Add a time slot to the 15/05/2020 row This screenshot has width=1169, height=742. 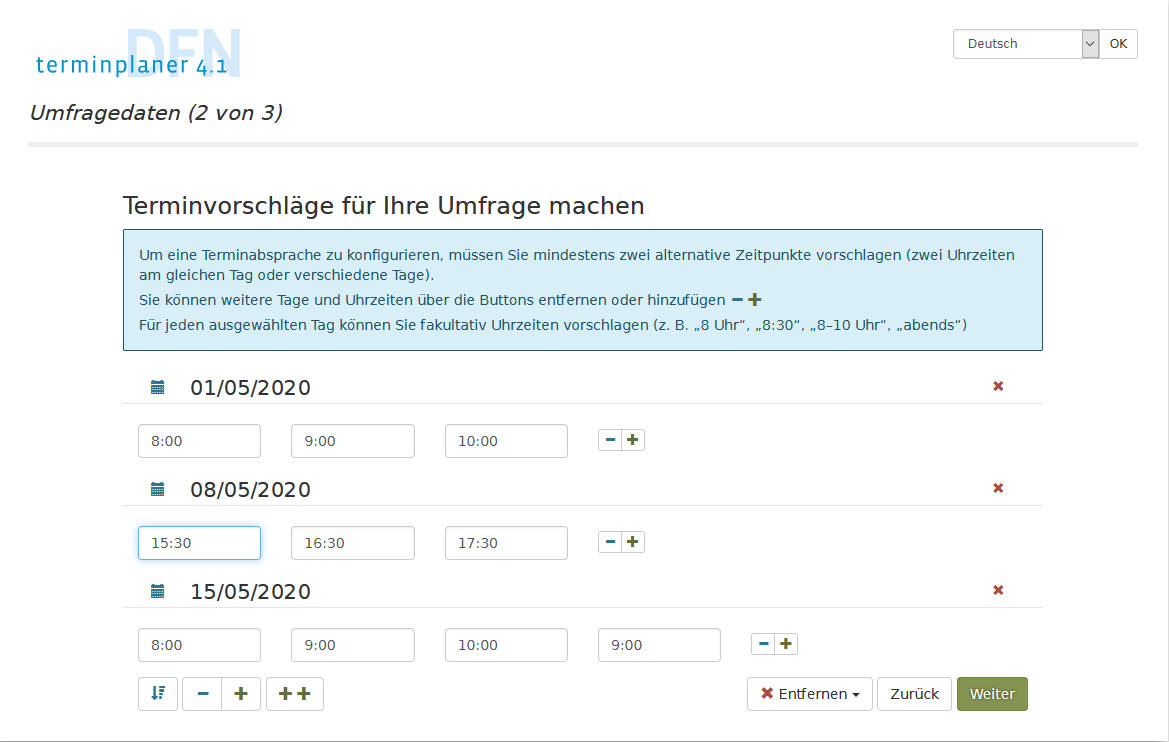pyautogui.click(x=786, y=644)
